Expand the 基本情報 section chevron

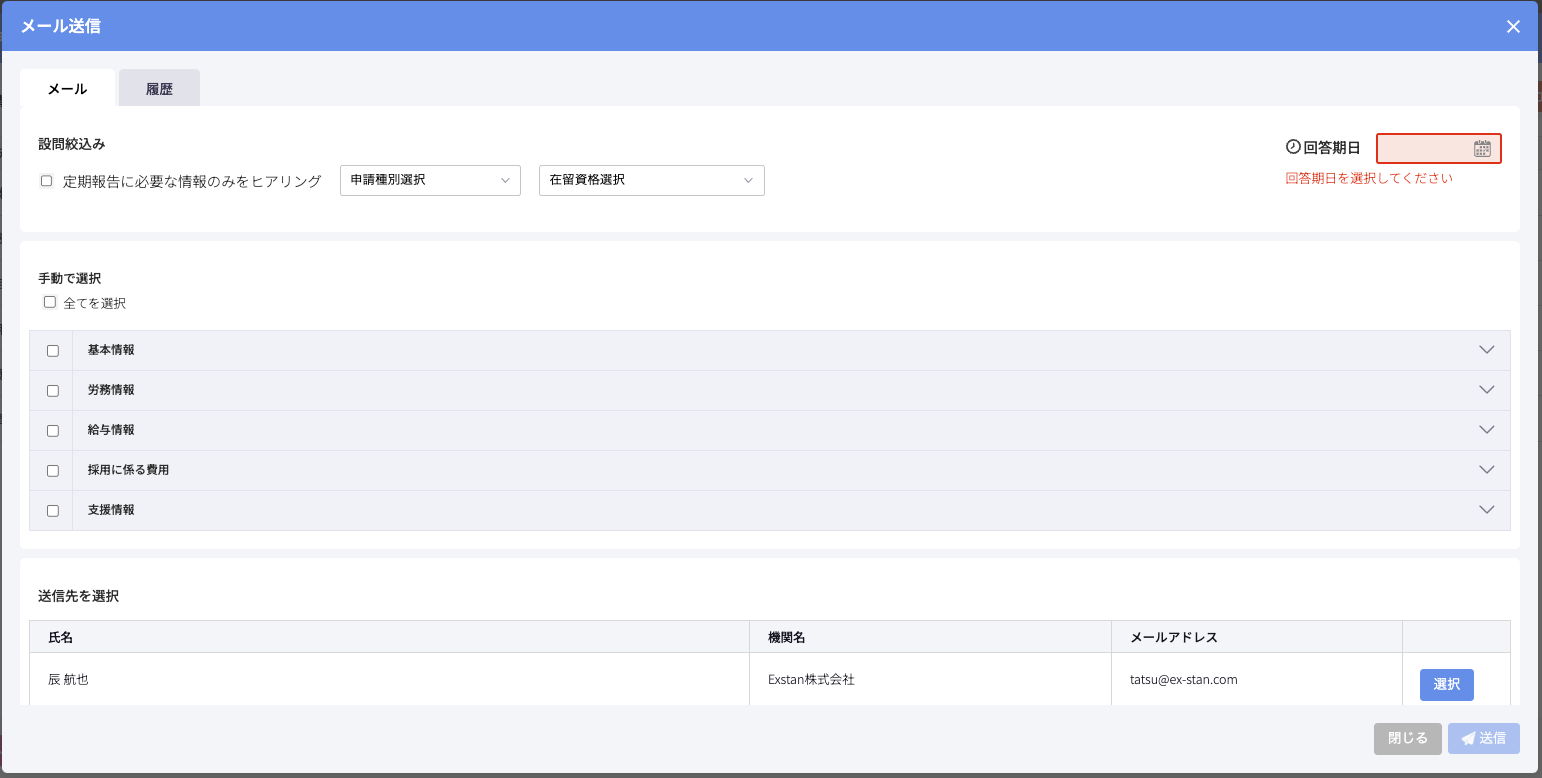(x=1486, y=350)
